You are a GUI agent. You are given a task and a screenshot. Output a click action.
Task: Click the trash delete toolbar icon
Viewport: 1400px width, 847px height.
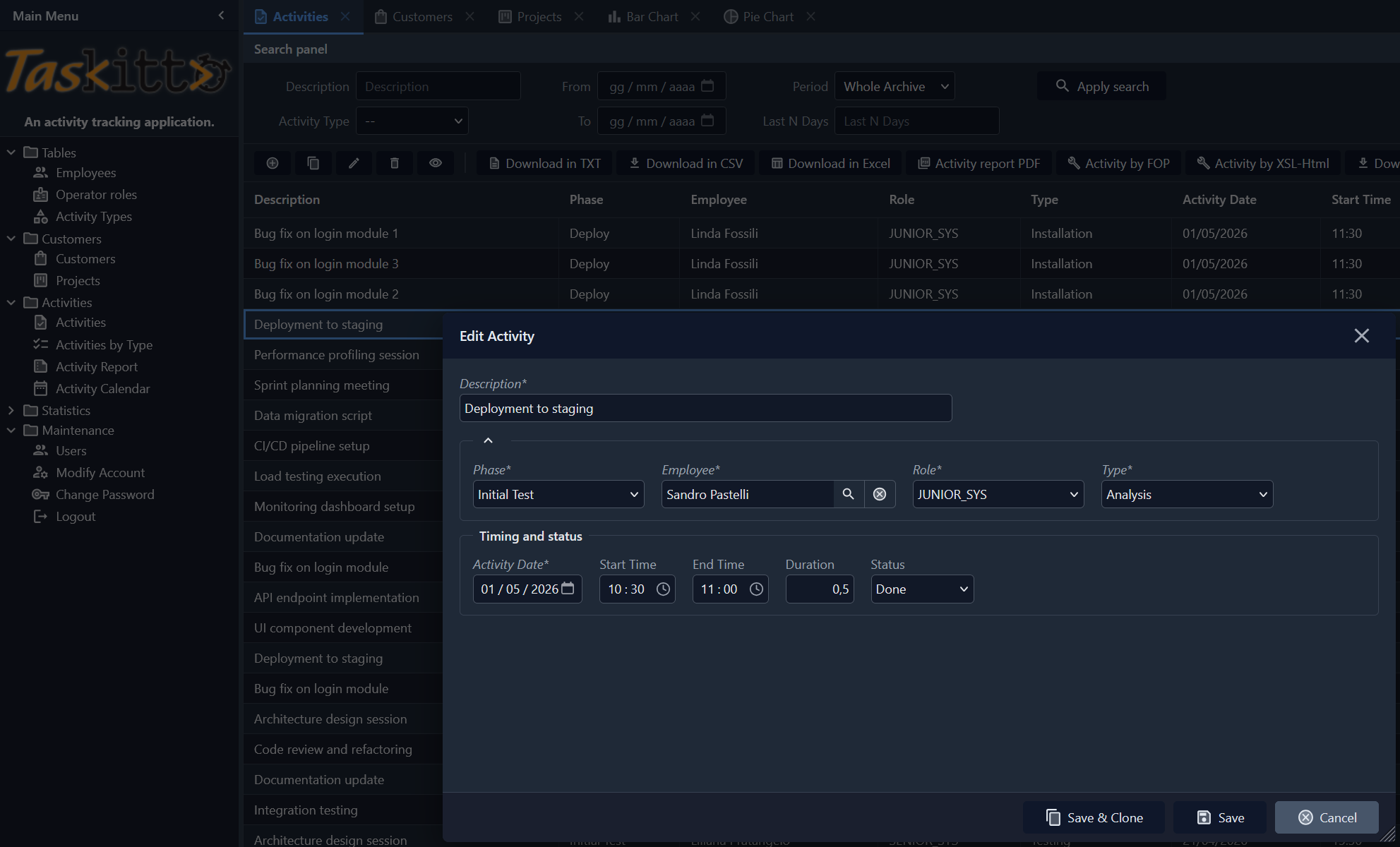point(395,163)
